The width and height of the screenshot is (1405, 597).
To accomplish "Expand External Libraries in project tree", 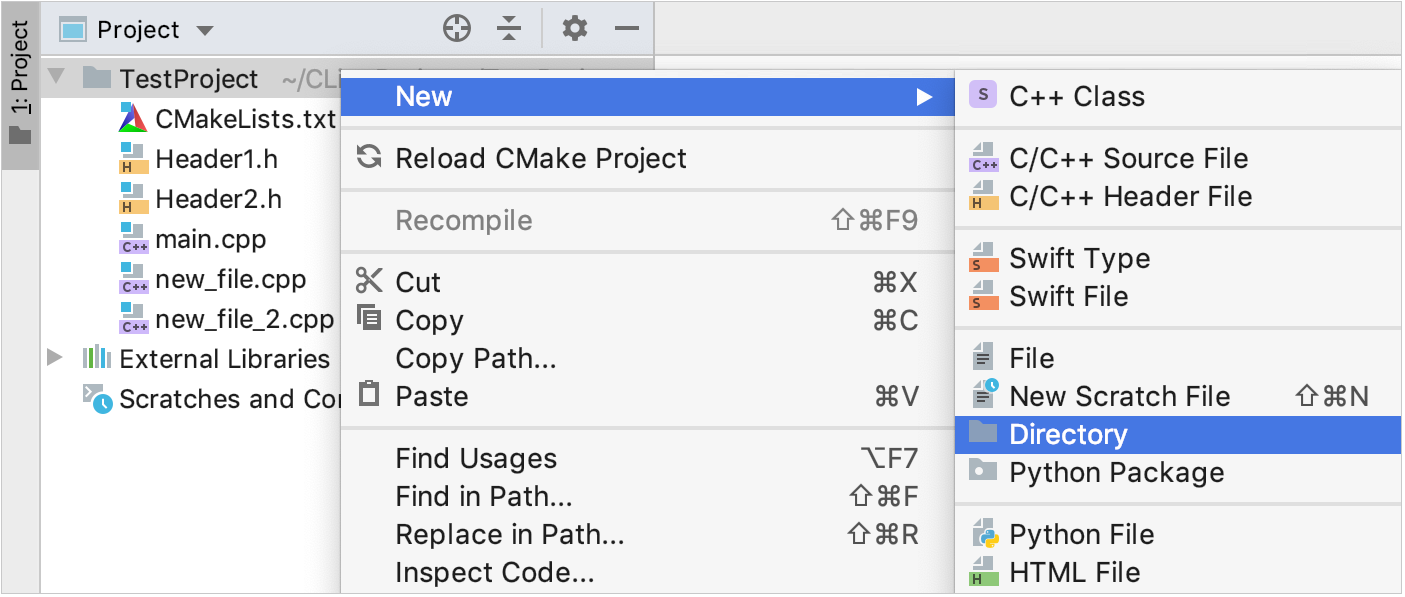I will point(55,358).
